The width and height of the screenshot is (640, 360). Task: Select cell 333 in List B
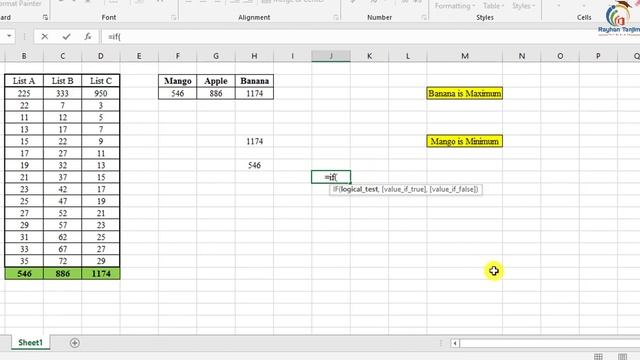pyautogui.click(x=62, y=93)
